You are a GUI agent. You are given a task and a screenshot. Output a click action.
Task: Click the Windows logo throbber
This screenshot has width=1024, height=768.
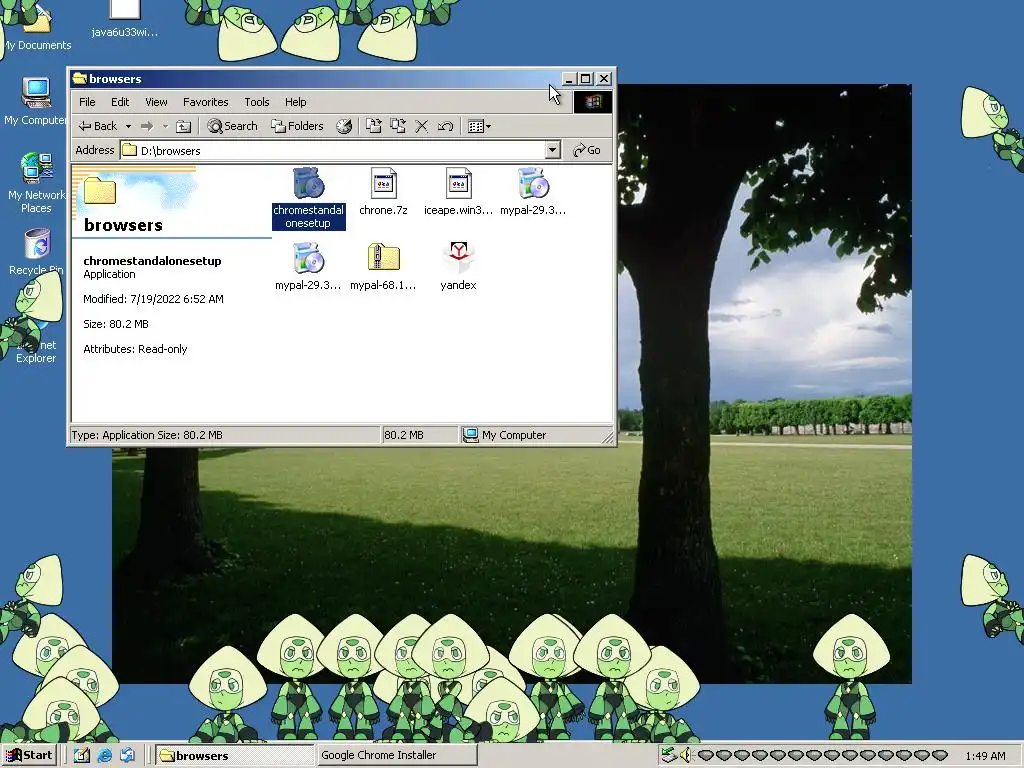(593, 102)
